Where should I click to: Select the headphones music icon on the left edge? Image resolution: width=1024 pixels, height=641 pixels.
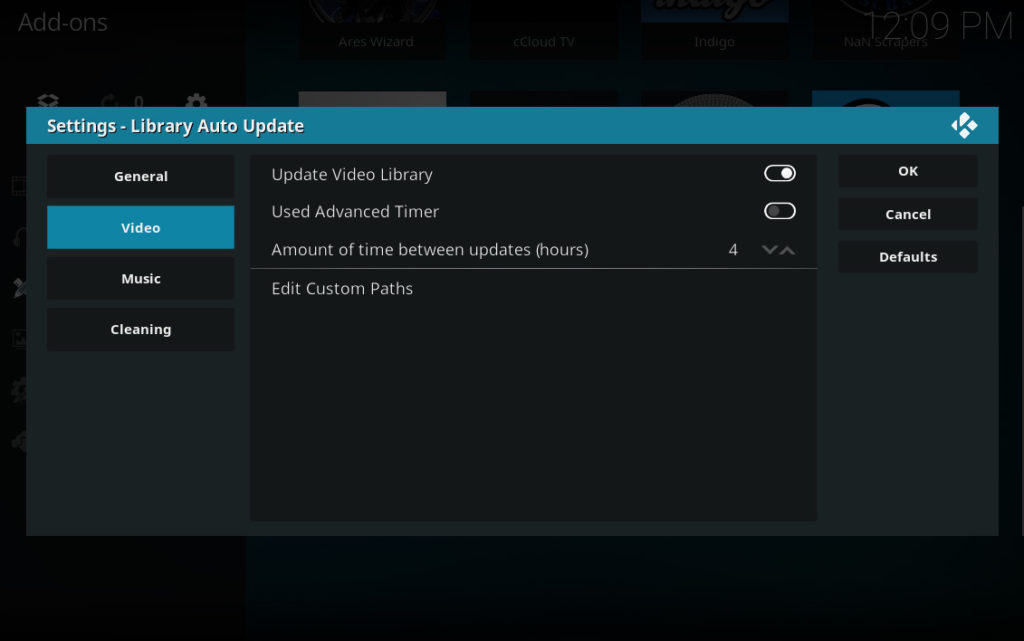click(18, 237)
